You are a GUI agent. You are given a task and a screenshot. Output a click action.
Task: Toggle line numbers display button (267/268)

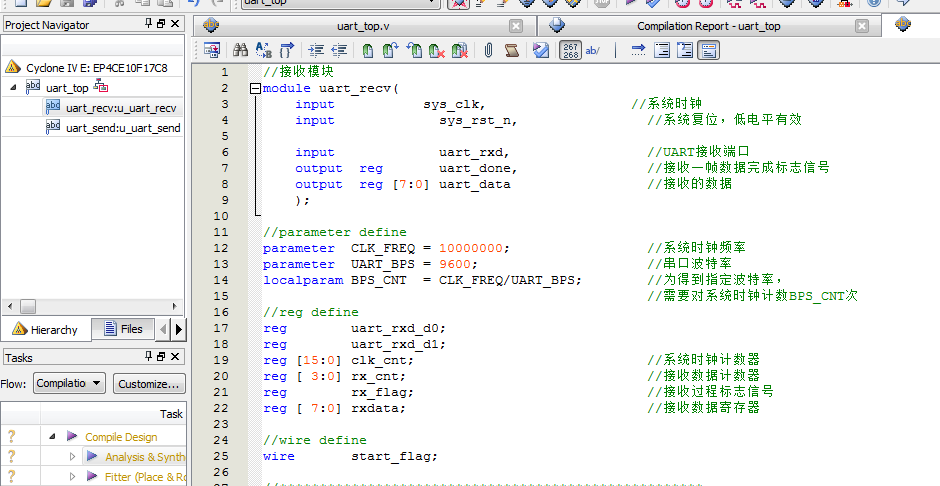[570, 49]
